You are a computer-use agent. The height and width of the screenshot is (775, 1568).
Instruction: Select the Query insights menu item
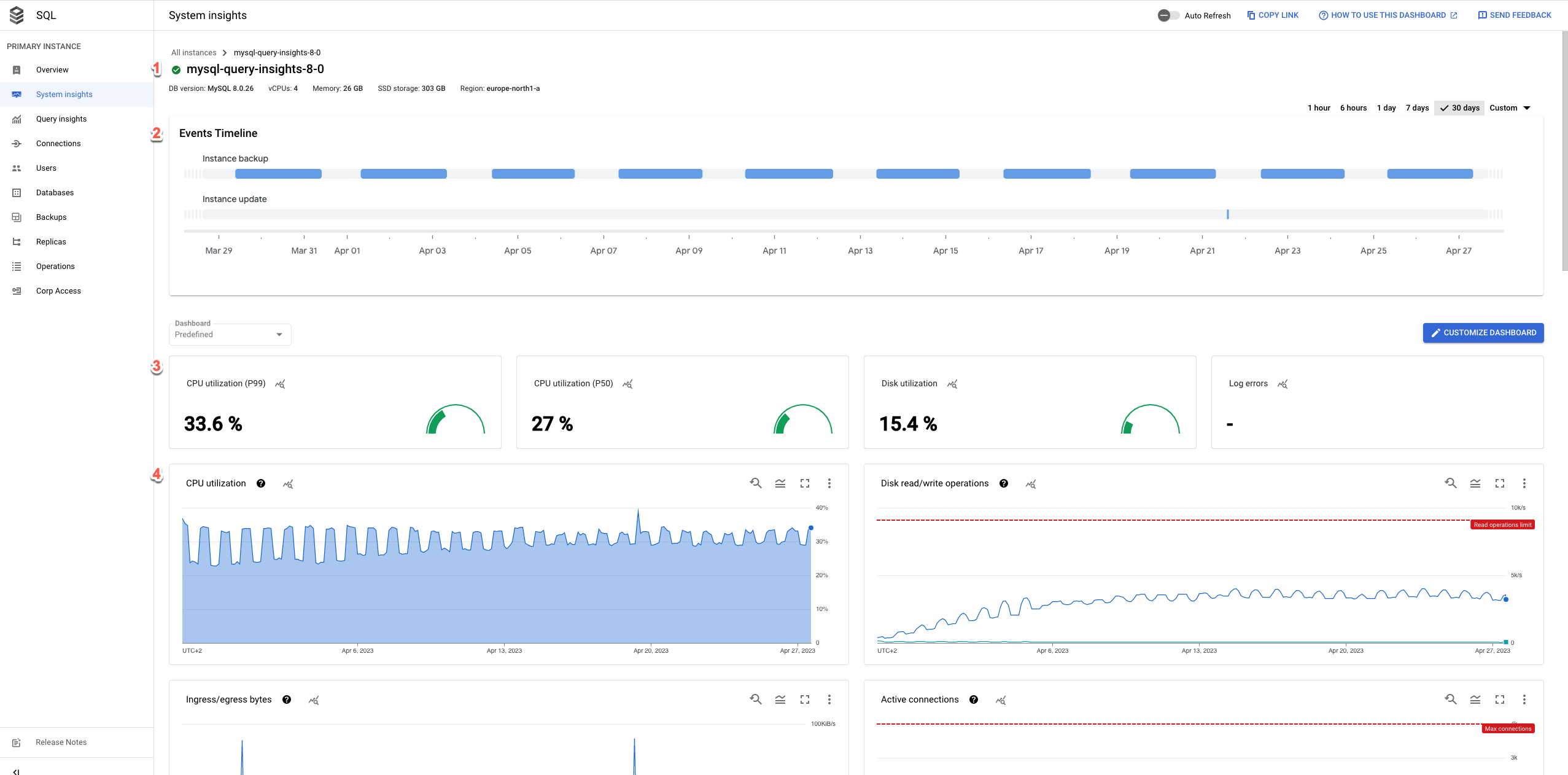[62, 118]
